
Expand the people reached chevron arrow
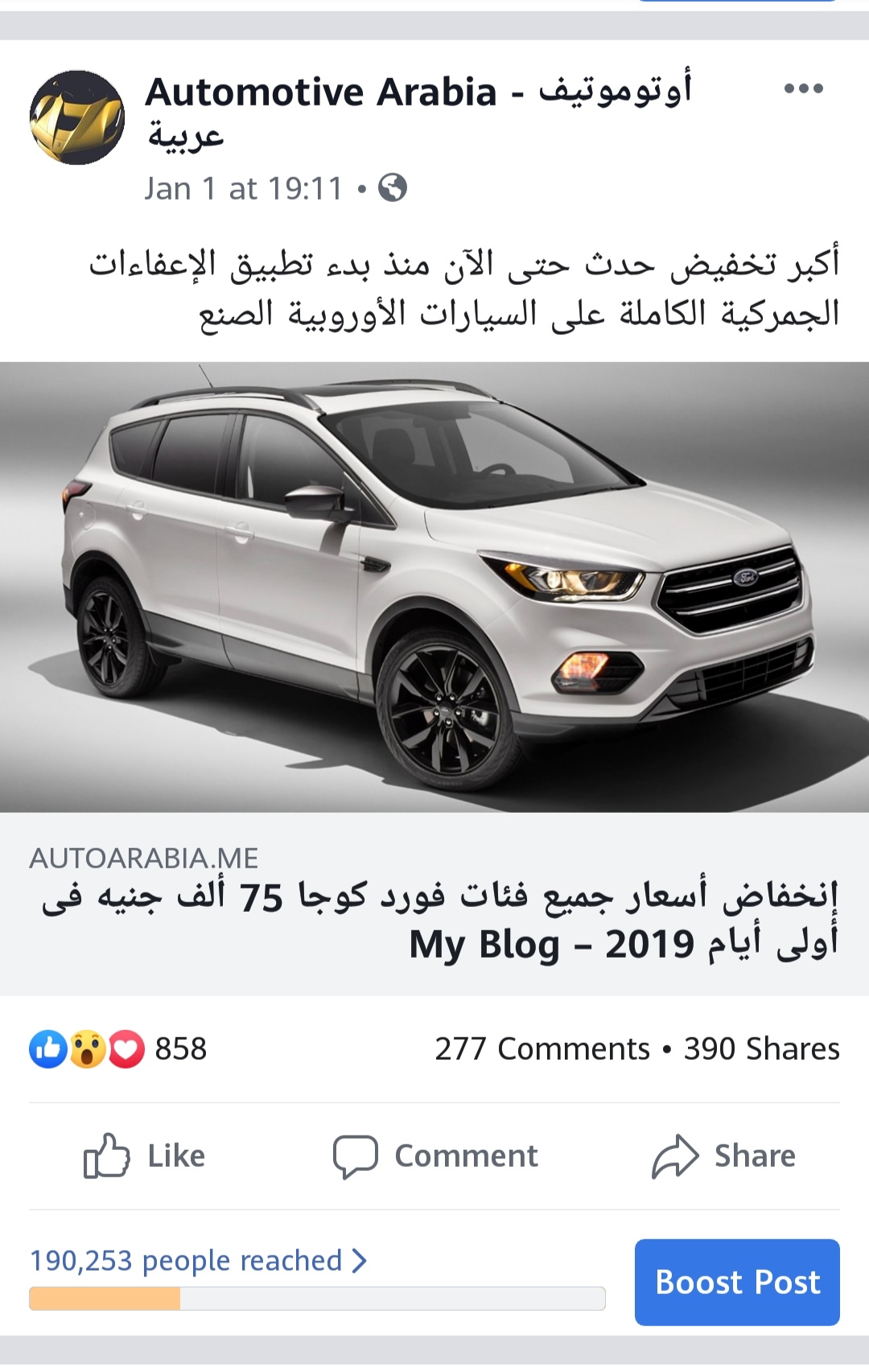[359, 1260]
